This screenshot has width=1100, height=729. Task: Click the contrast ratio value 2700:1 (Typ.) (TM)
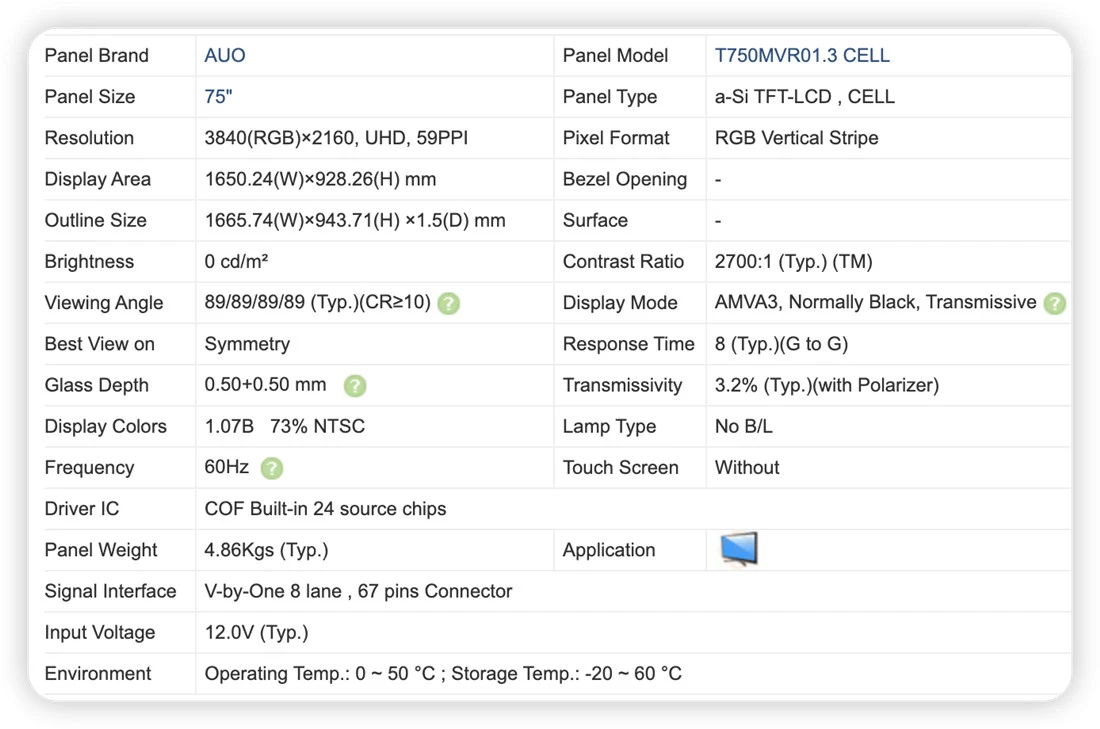pos(793,262)
